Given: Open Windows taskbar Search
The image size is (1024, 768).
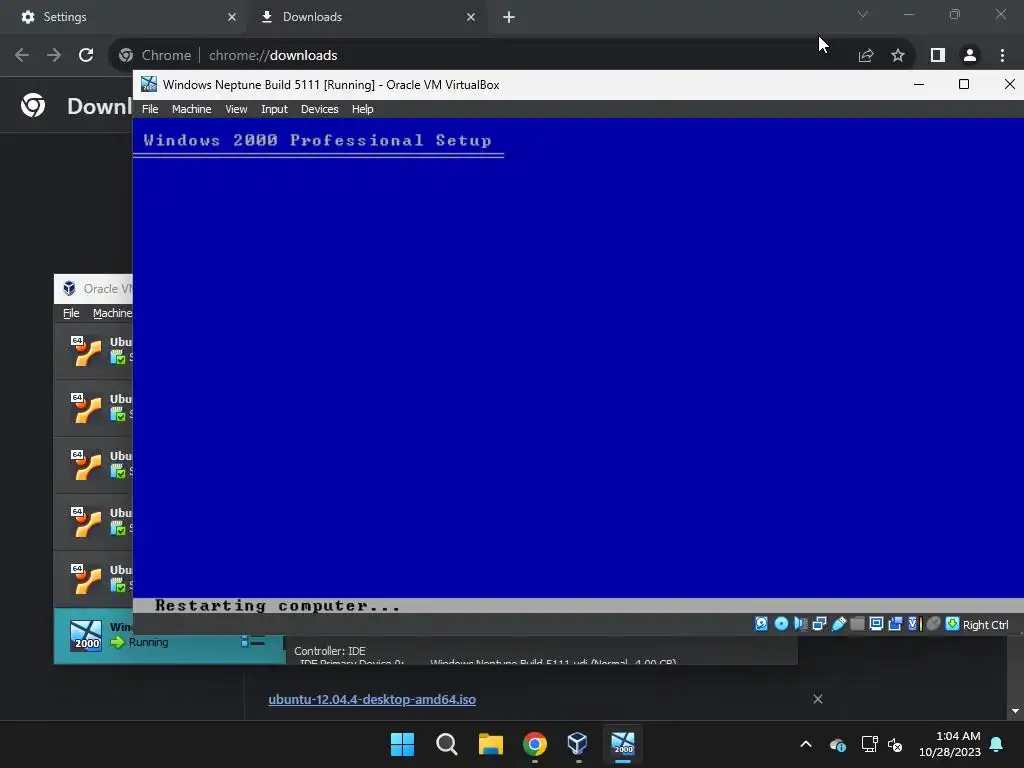Looking at the screenshot, I should pos(447,744).
